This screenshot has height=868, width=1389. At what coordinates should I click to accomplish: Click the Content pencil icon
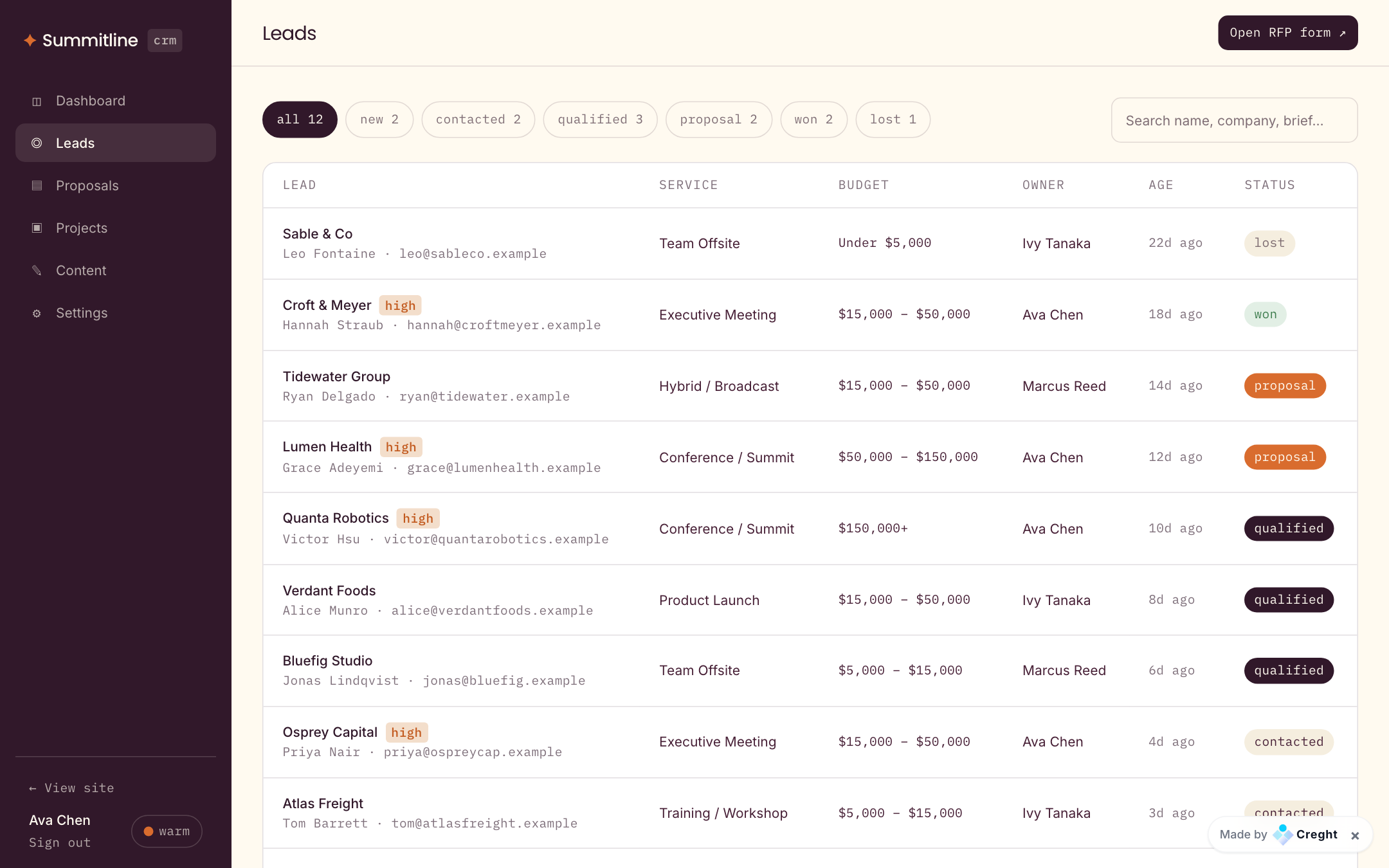click(37, 270)
